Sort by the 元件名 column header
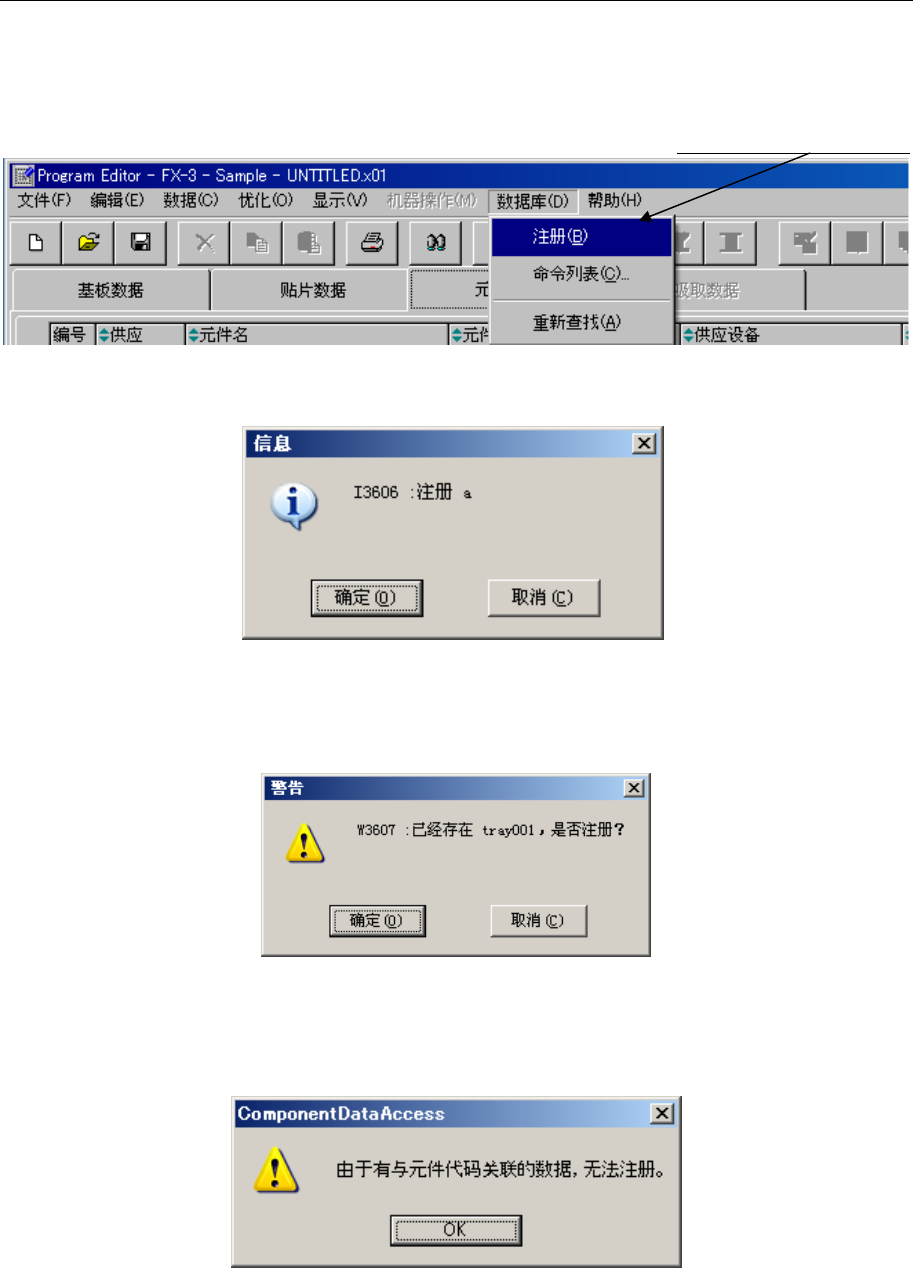Screen dimensions: 913x1268 point(316,335)
